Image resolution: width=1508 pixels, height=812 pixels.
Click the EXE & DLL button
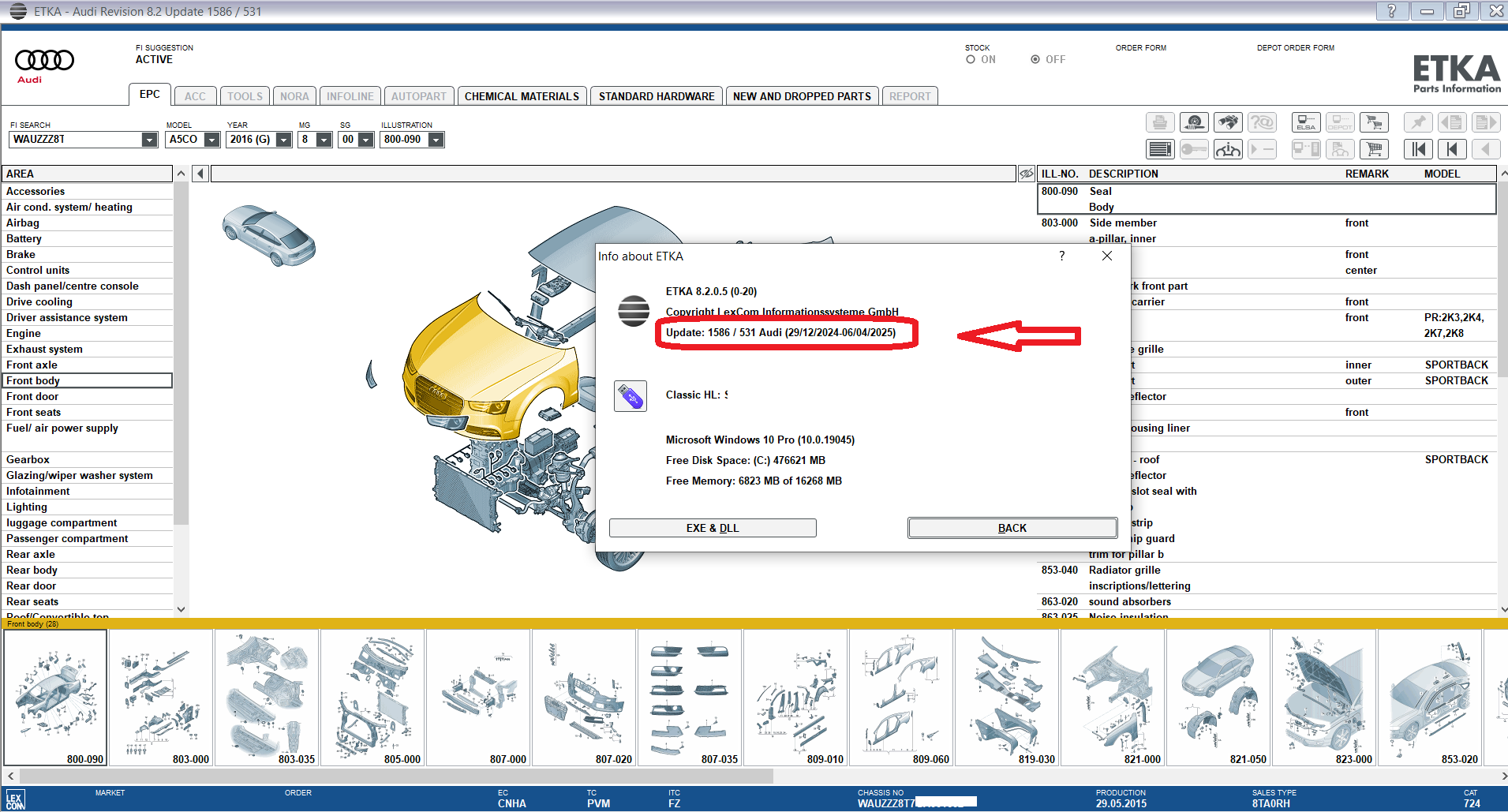[713, 528]
